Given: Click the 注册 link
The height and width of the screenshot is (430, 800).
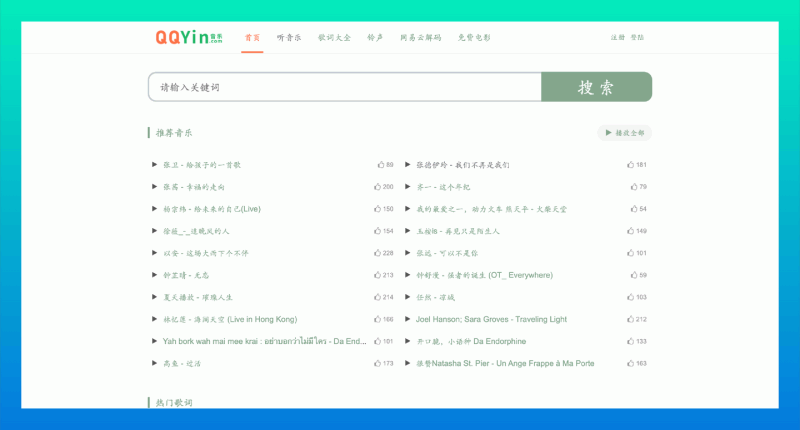Looking at the screenshot, I should pyautogui.click(x=617, y=37).
